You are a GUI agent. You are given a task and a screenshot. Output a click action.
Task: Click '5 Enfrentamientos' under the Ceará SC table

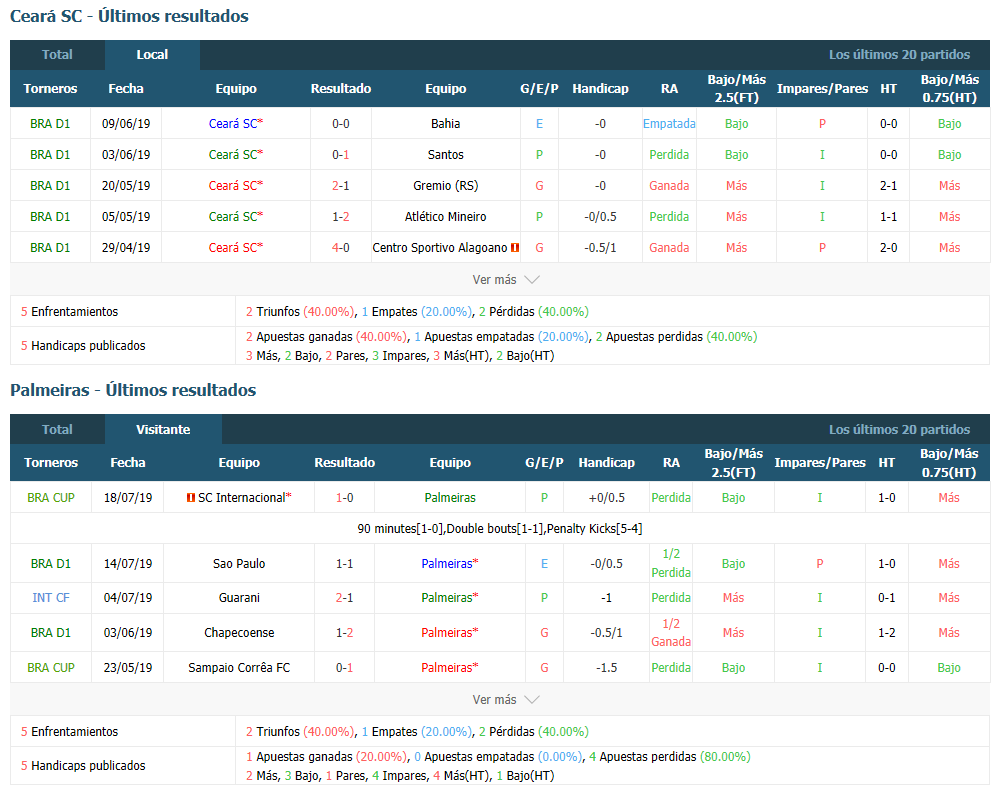point(69,312)
